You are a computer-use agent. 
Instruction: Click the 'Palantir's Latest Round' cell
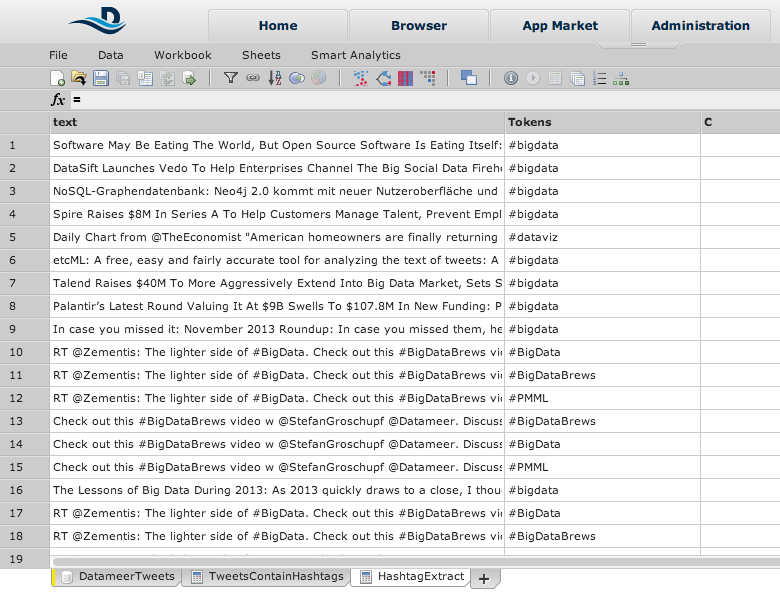click(277, 306)
